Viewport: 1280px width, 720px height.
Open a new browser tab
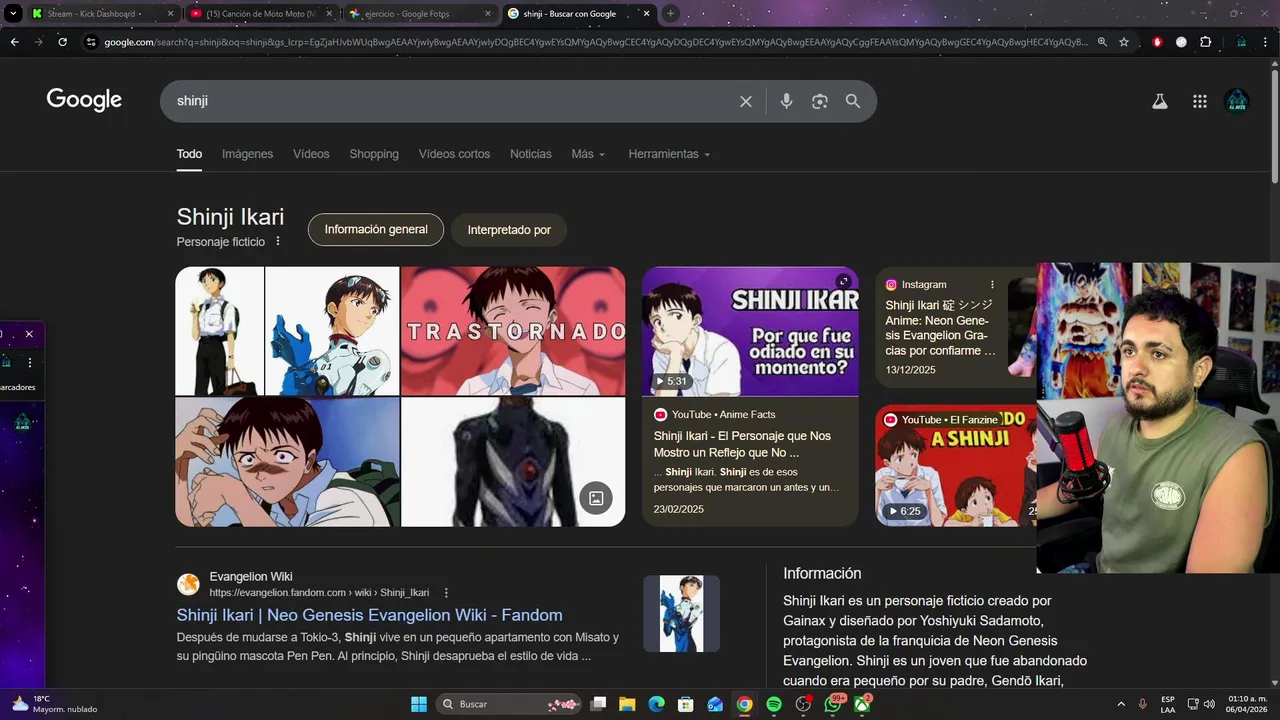(671, 13)
